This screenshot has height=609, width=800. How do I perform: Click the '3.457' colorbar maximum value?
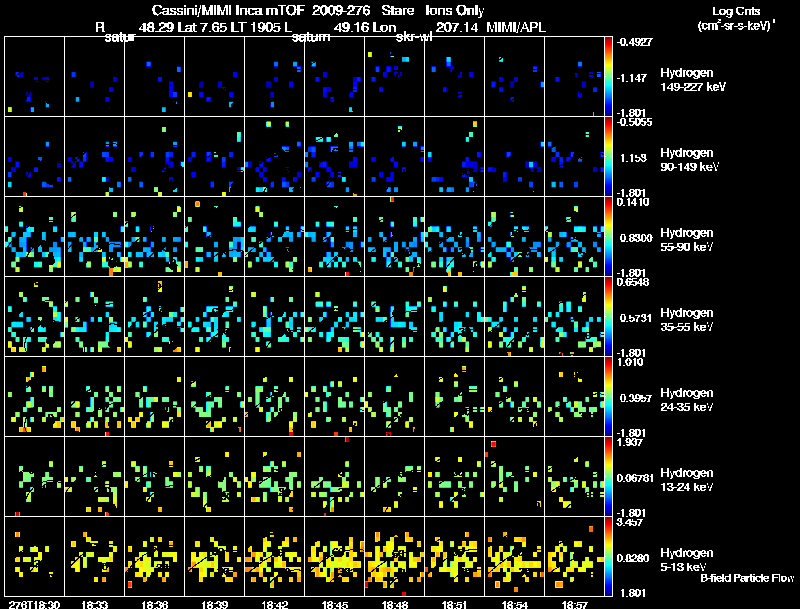[x=630, y=522]
